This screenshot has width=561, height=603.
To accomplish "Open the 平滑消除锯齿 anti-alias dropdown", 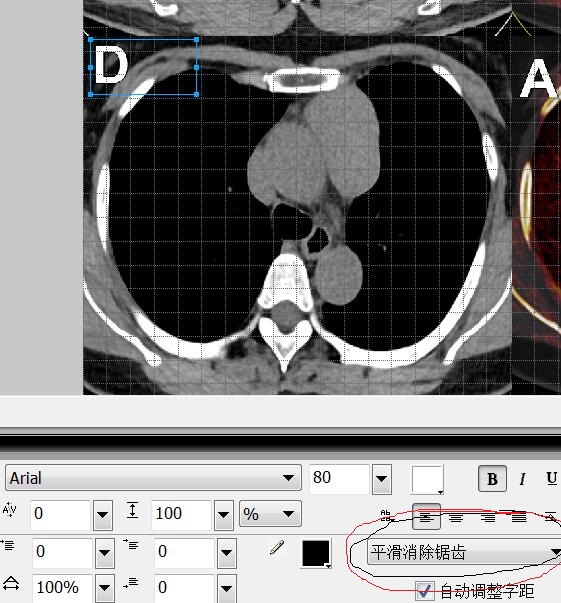I will (464, 552).
